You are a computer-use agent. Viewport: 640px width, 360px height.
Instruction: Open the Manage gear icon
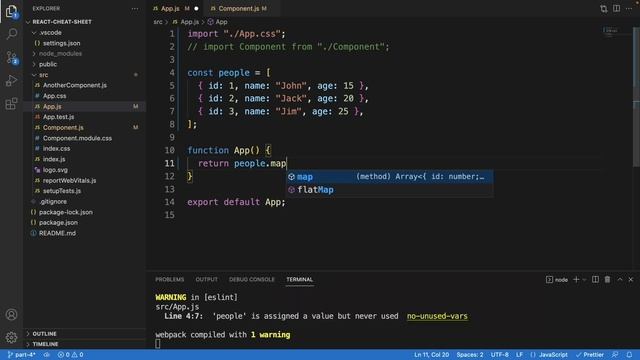click(11, 337)
